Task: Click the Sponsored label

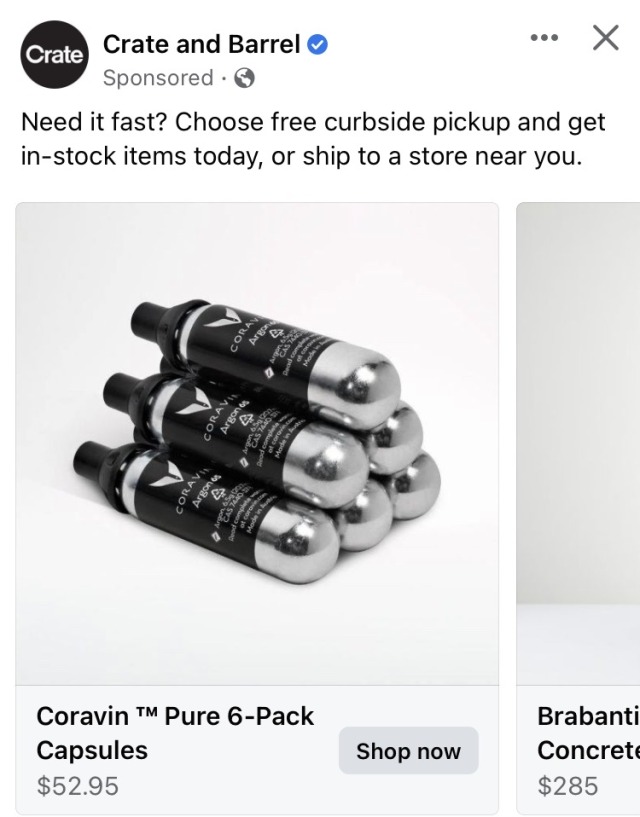Action: (x=158, y=78)
